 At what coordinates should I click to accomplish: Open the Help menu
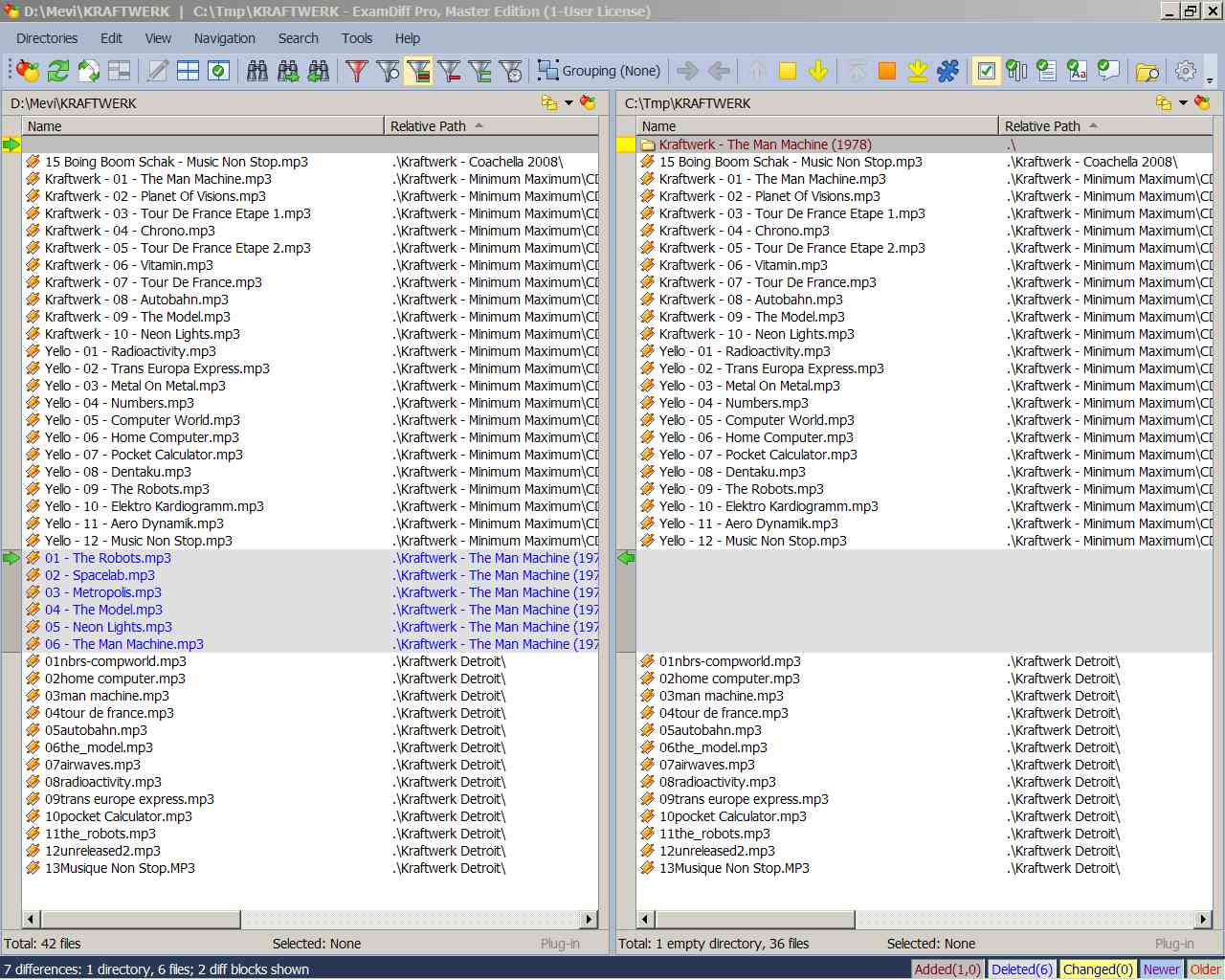tap(408, 38)
